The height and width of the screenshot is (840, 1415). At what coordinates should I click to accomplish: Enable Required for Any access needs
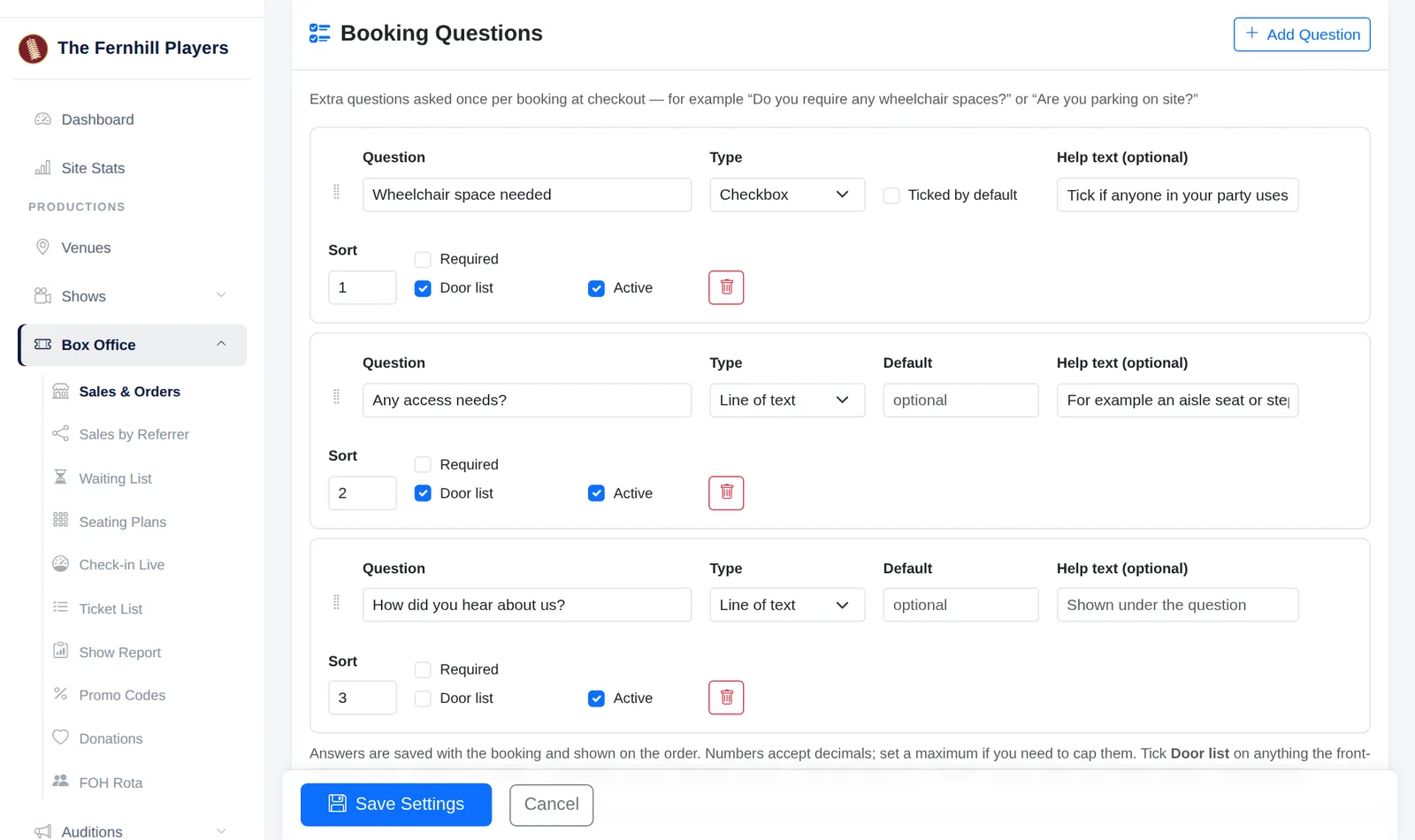tap(423, 464)
